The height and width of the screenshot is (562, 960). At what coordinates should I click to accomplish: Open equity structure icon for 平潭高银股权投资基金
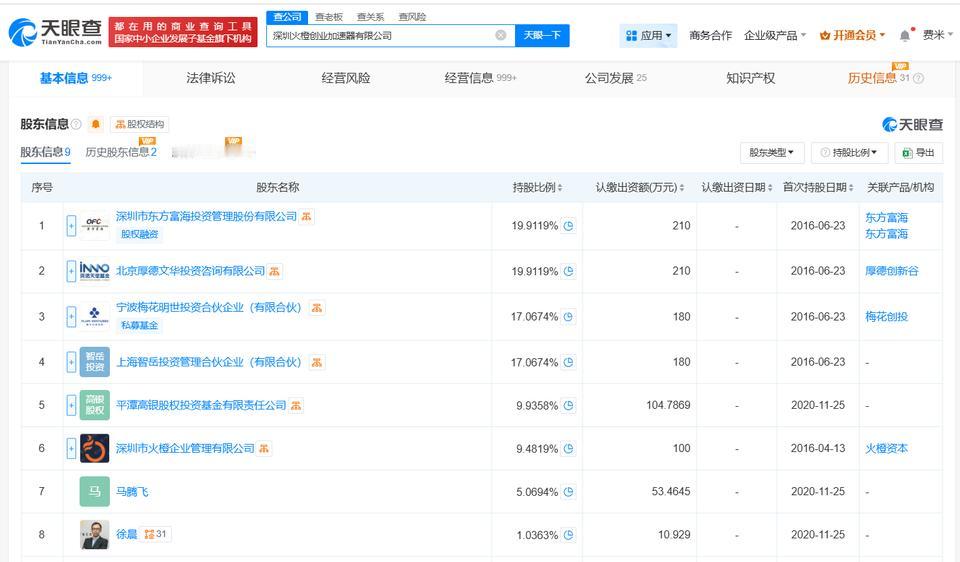pyautogui.click(x=296, y=405)
